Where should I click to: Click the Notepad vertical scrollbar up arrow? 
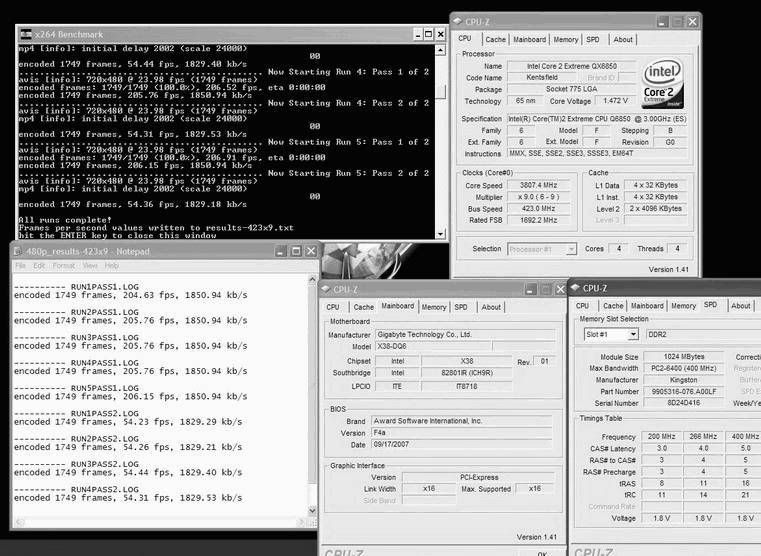pos(312,279)
